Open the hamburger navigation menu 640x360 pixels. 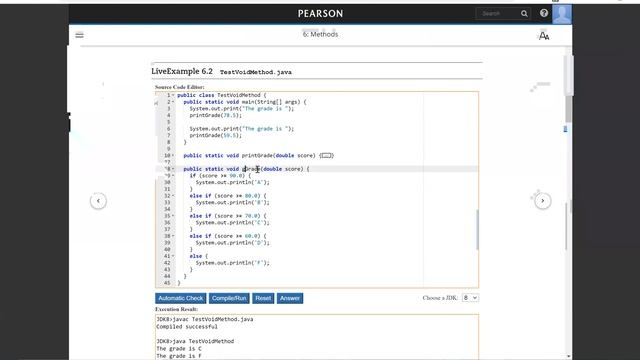coord(80,35)
